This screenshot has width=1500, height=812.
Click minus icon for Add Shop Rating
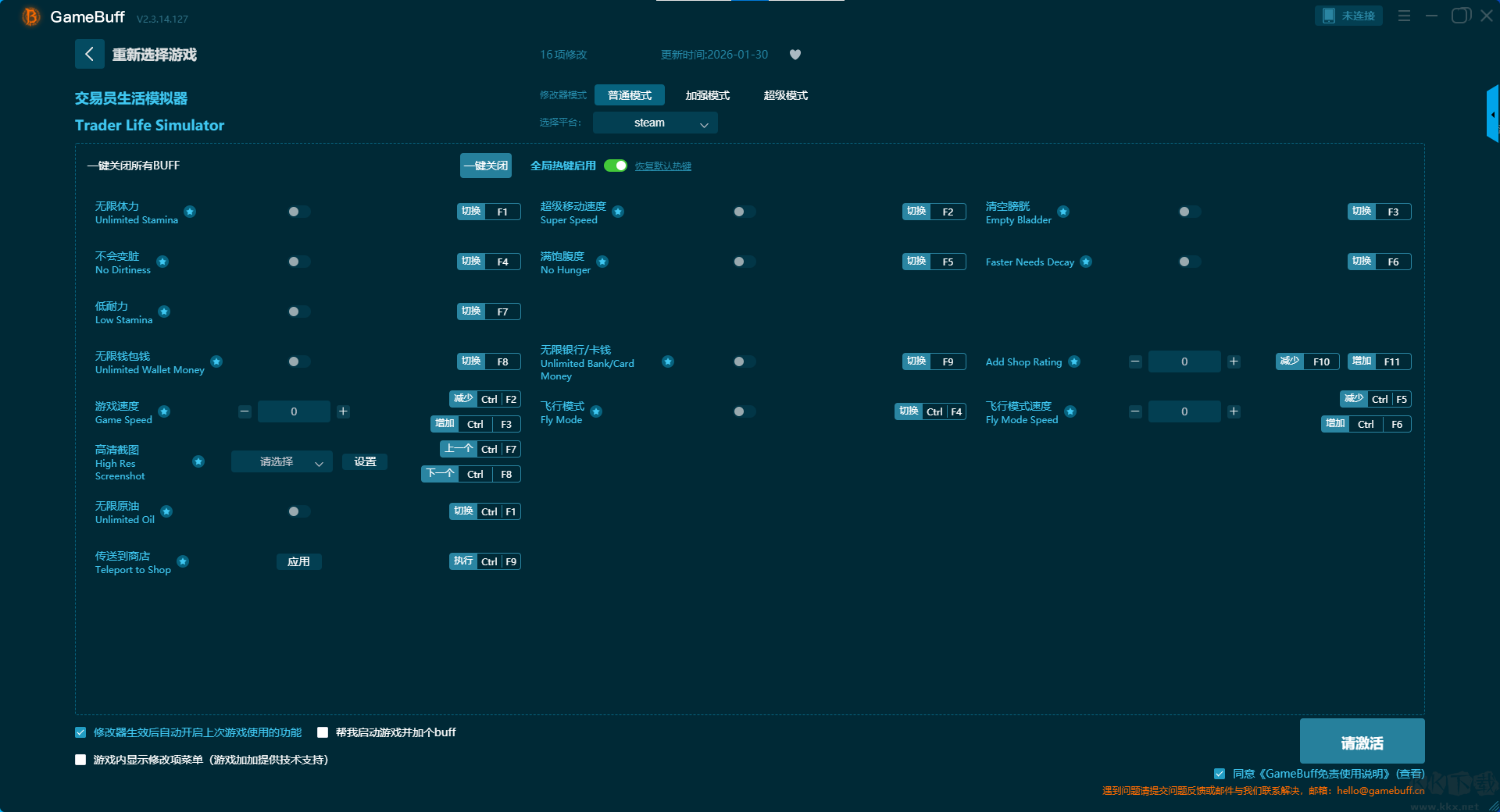[1135, 361]
